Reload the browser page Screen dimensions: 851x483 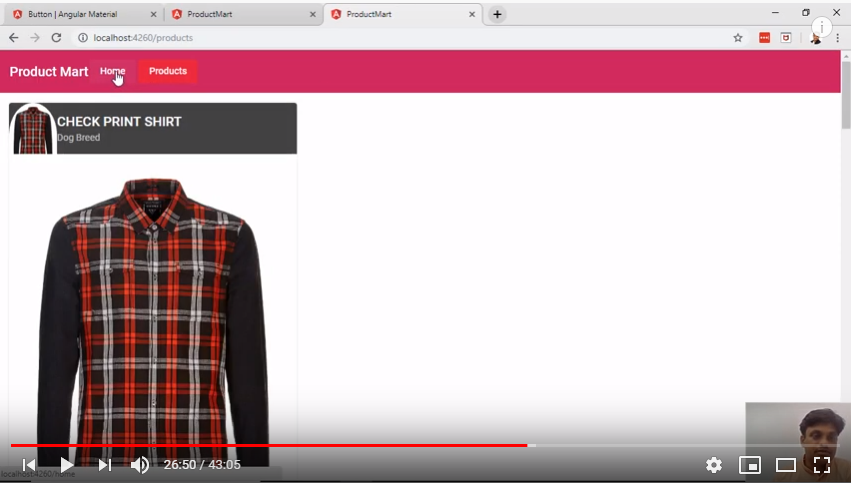[x=56, y=38]
